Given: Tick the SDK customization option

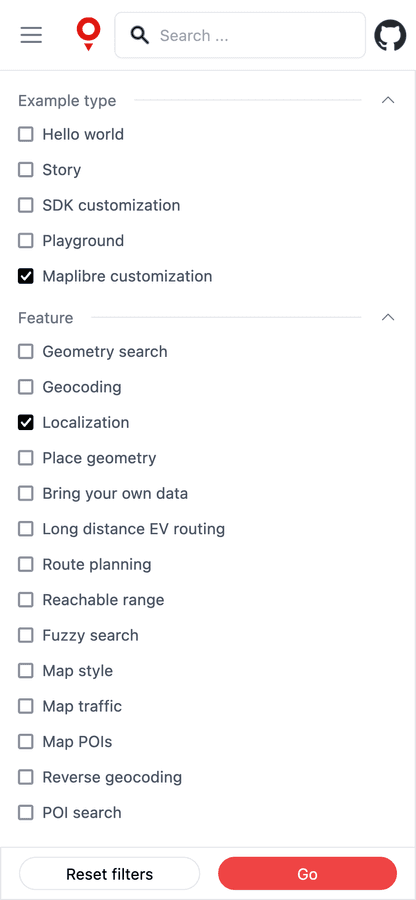Looking at the screenshot, I should point(26,205).
